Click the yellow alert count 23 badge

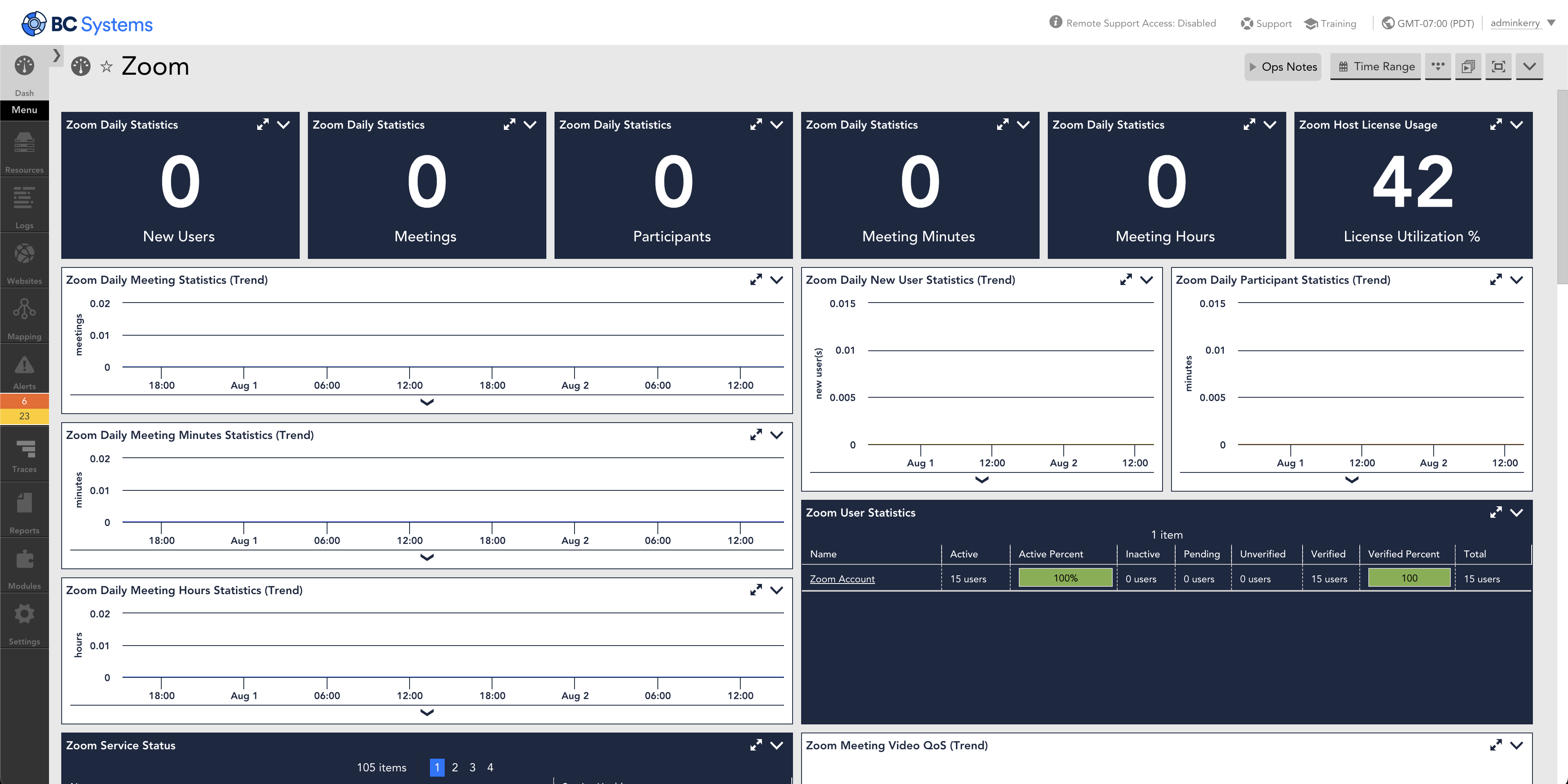pos(24,416)
